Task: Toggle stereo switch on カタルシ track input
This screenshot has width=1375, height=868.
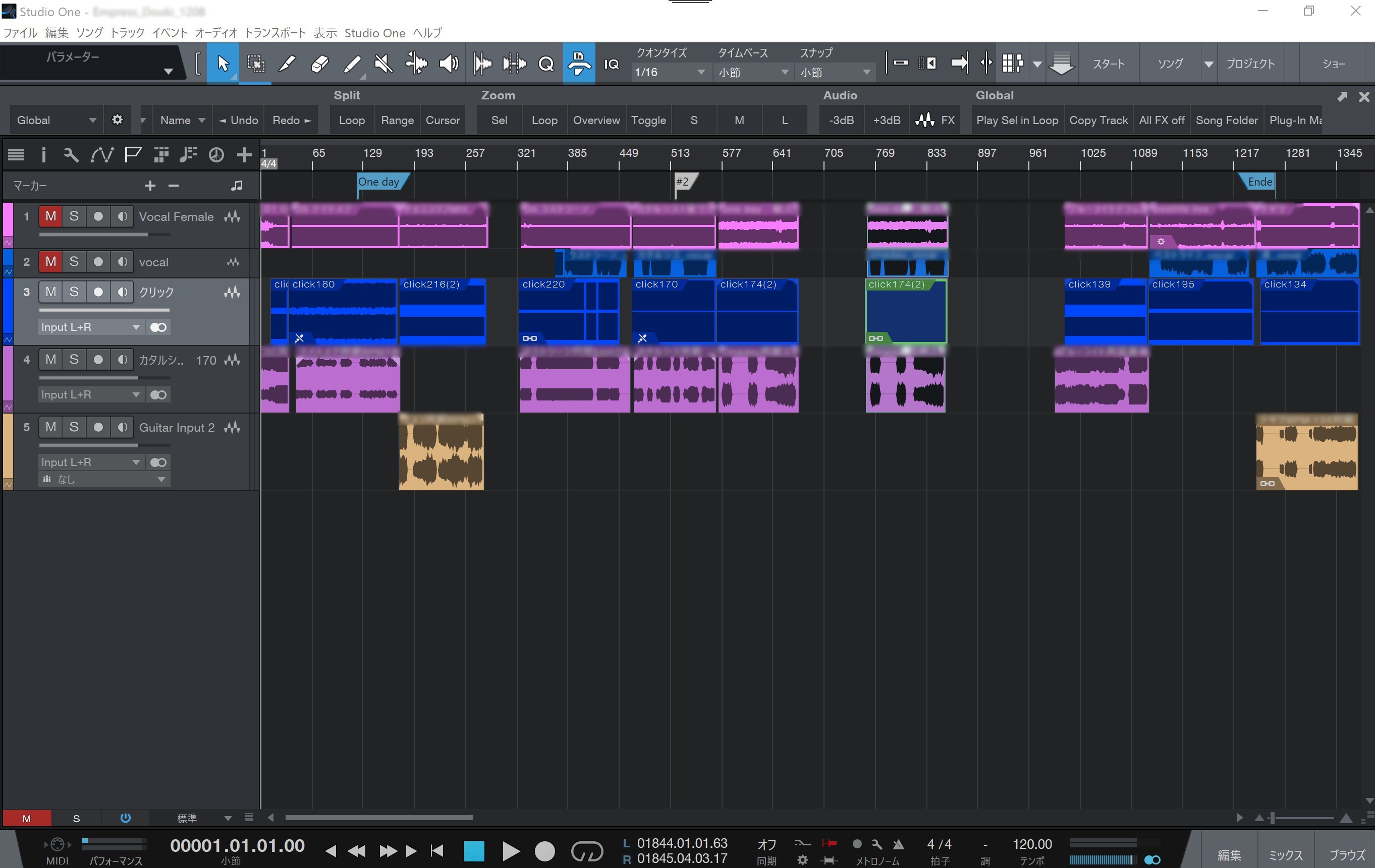Action: tap(158, 395)
